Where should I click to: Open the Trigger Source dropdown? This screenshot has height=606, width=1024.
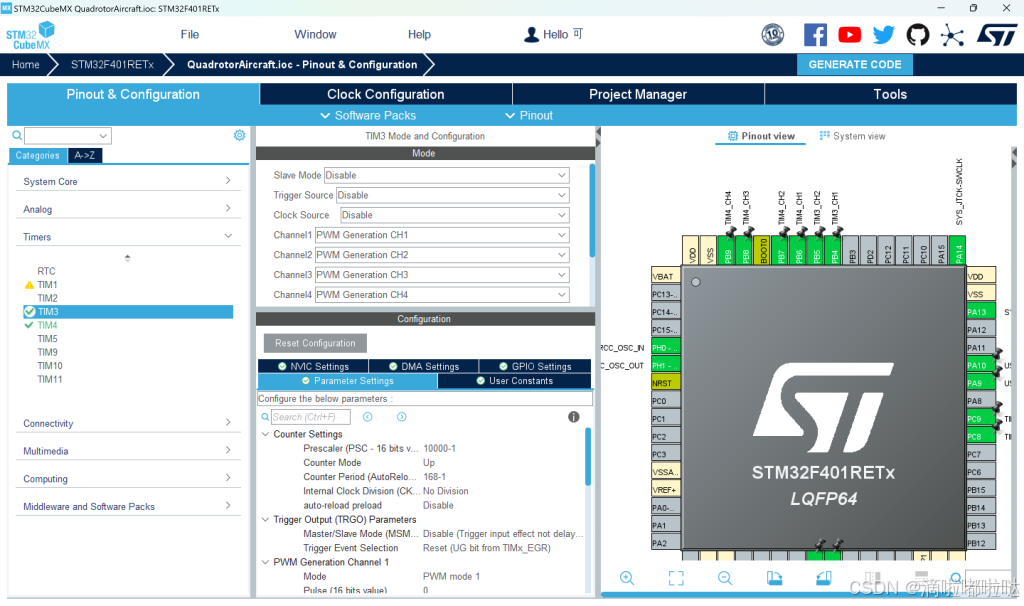pos(453,195)
